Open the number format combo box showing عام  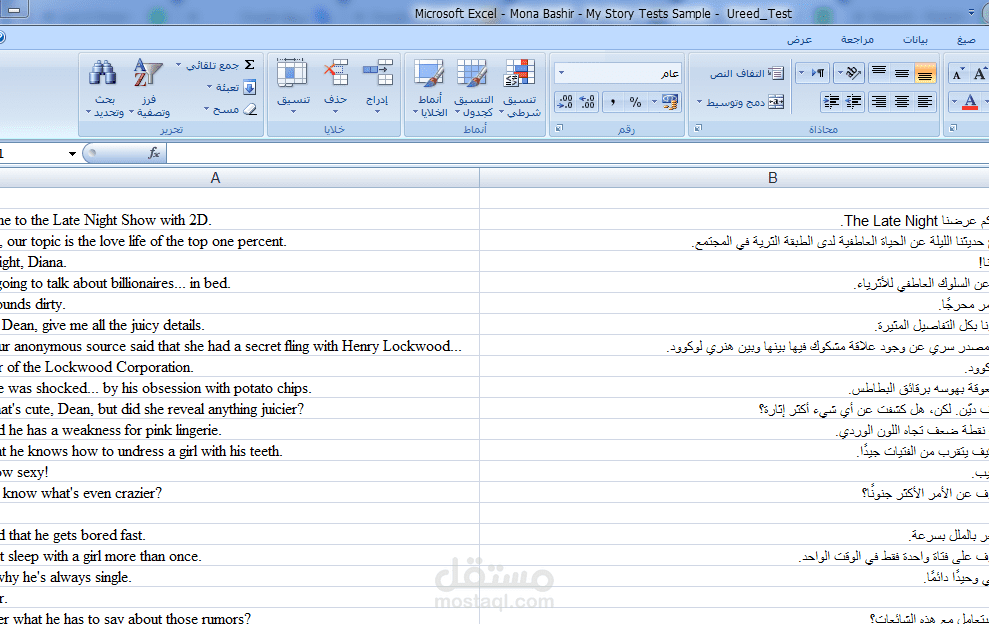618,74
